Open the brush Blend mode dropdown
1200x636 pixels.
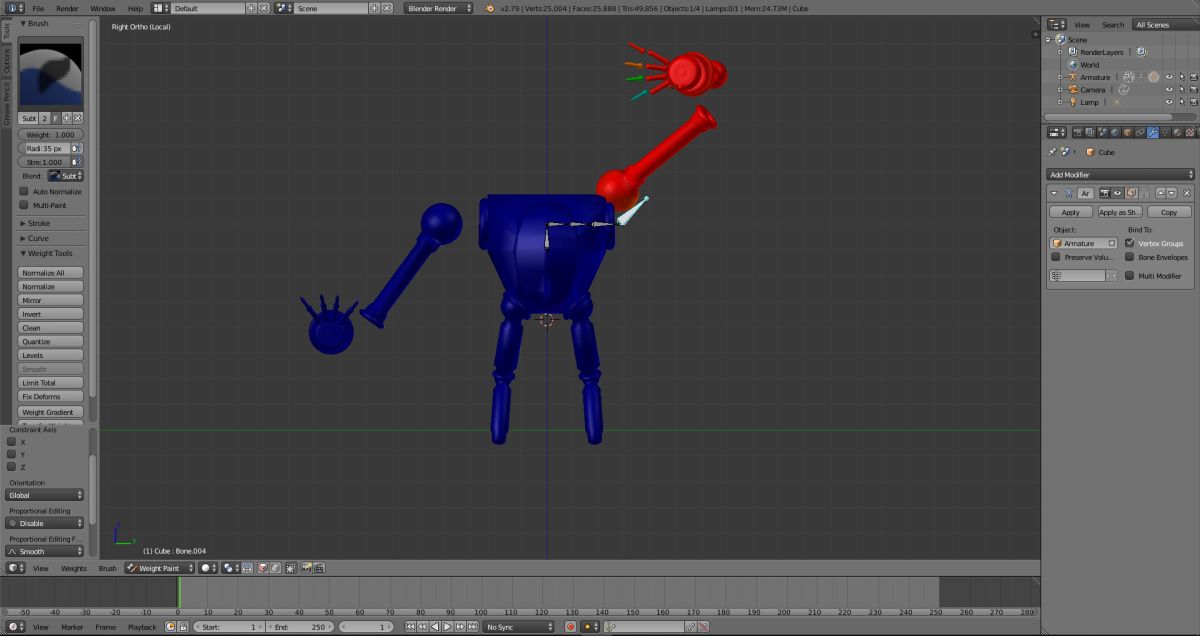[65, 176]
